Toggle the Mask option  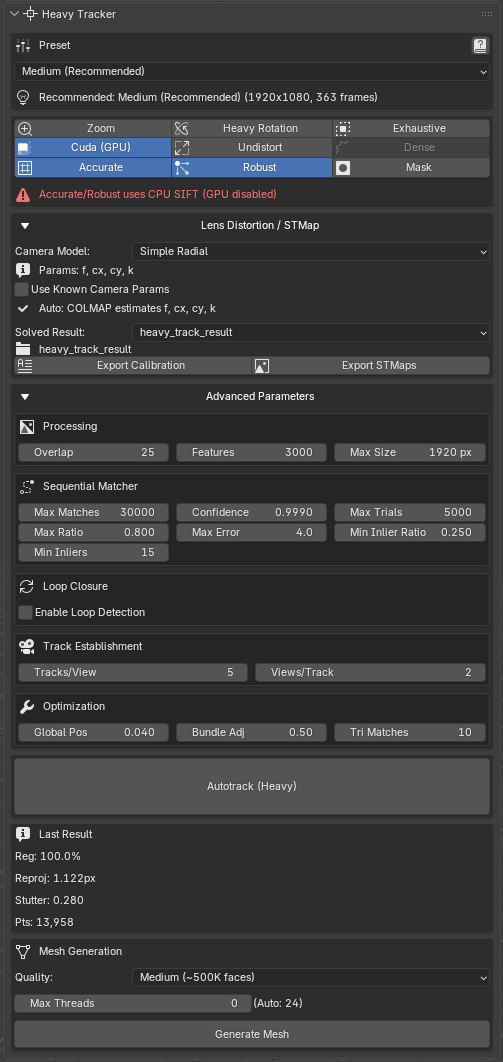[x=411, y=167]
